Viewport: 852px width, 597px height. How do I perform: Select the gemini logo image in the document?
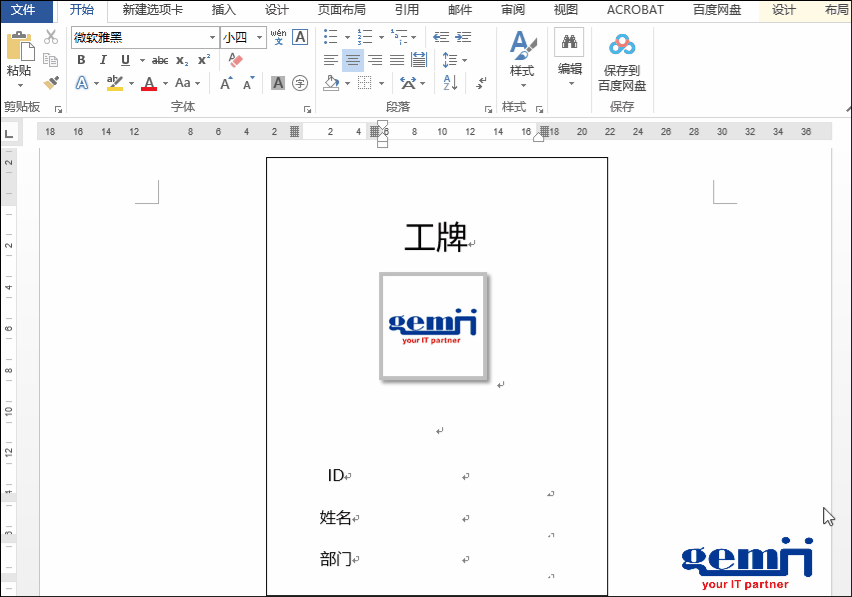433,326
